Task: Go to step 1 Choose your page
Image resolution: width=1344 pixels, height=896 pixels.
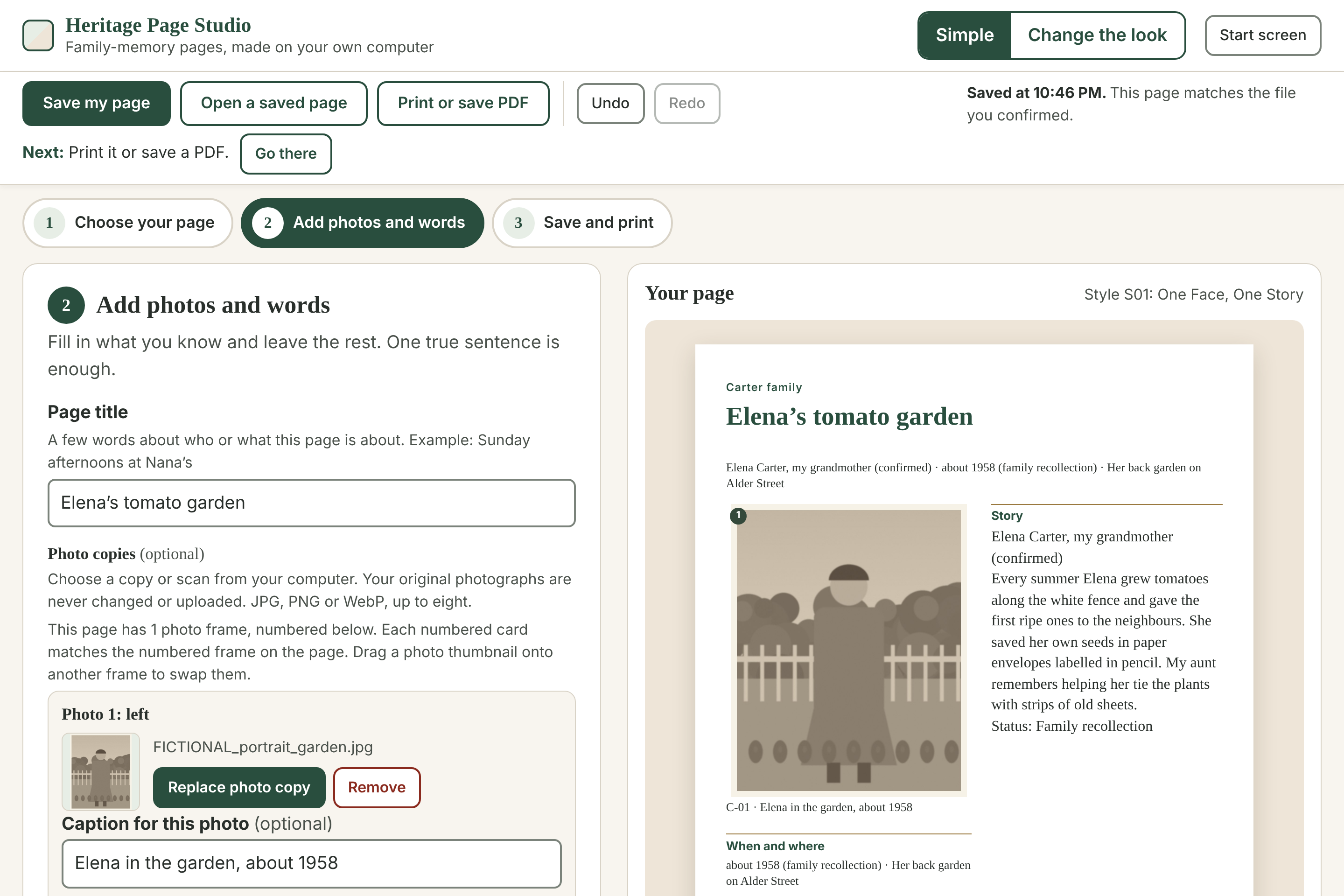Action: [x=127, y=223]
